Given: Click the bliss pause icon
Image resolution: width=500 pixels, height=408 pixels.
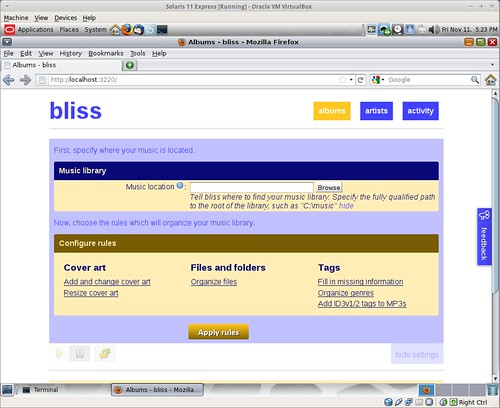Looking at the screenshot, I should click(80, 353).
